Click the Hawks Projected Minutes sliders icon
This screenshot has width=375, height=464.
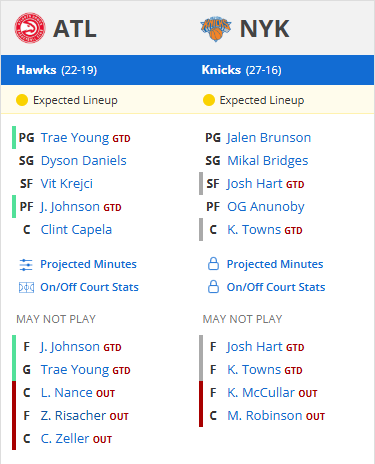coord(26,265)
